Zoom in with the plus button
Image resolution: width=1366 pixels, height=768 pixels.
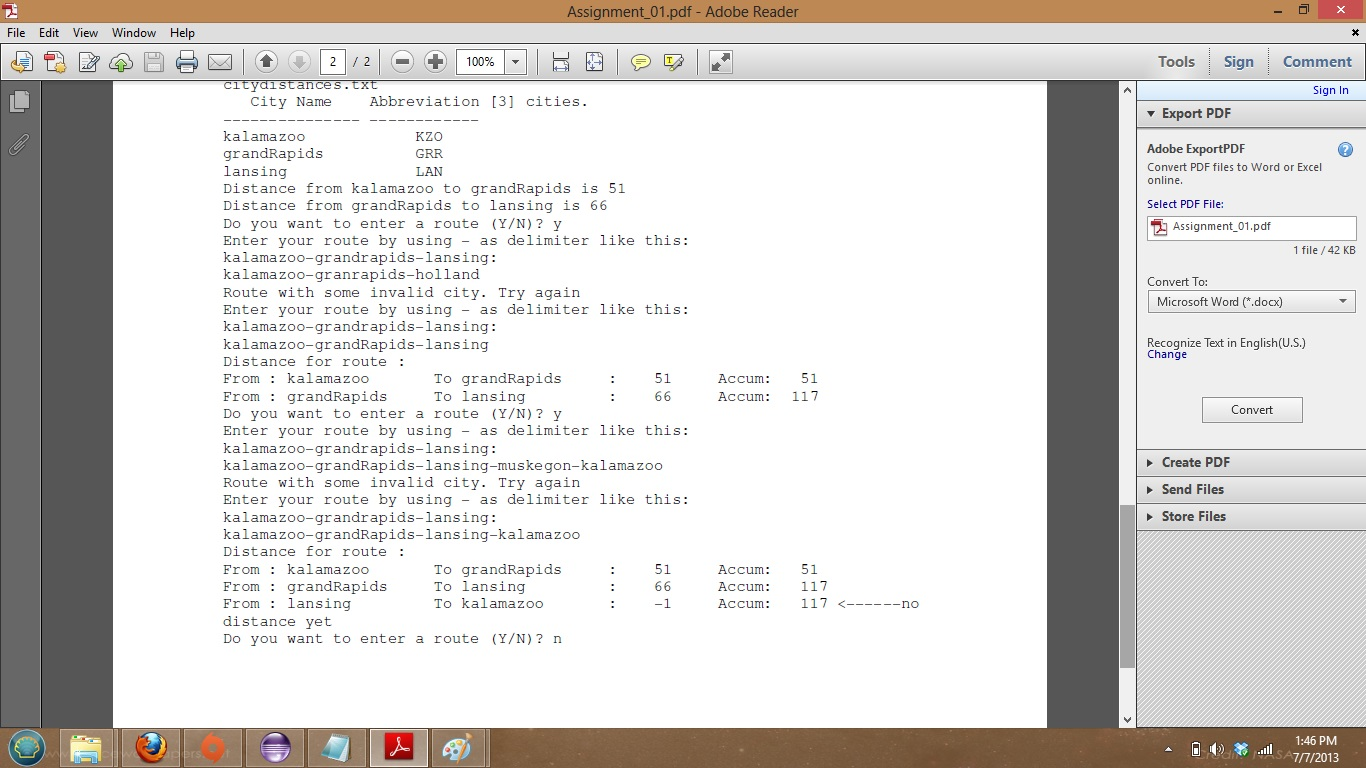click(x=435, y=62)
